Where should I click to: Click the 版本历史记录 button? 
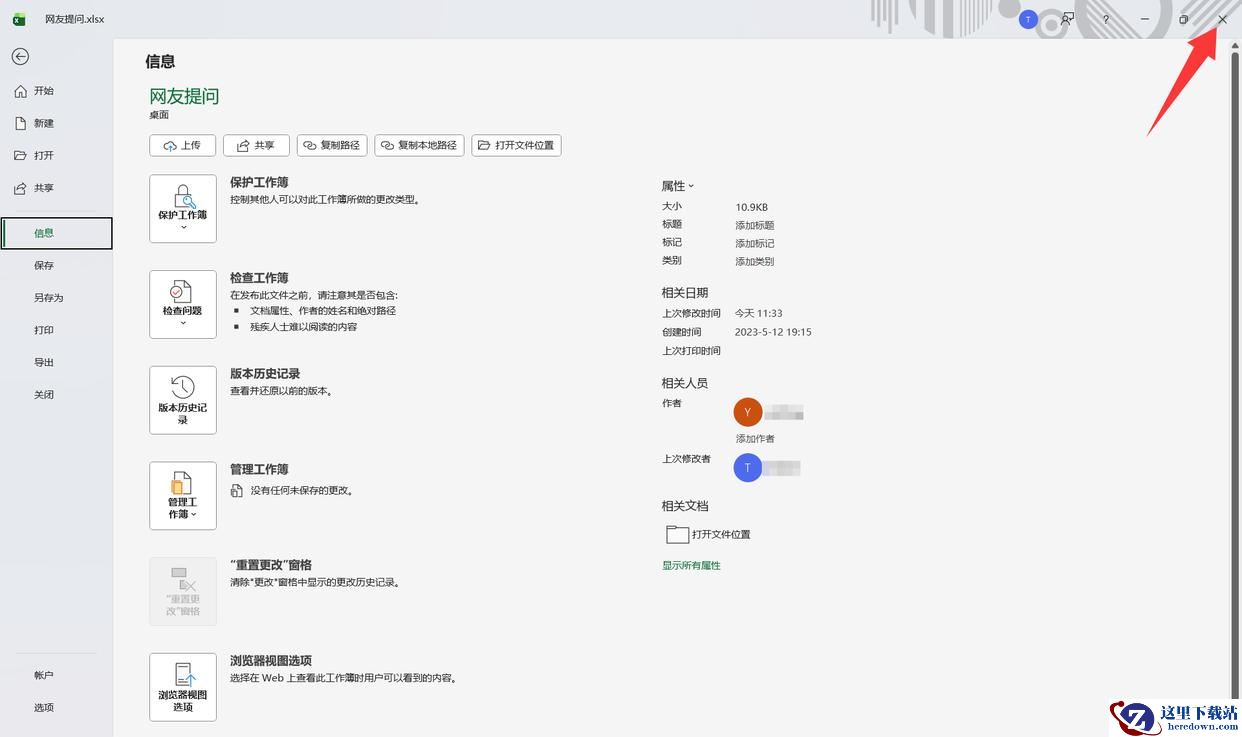[x=183, y=400]
